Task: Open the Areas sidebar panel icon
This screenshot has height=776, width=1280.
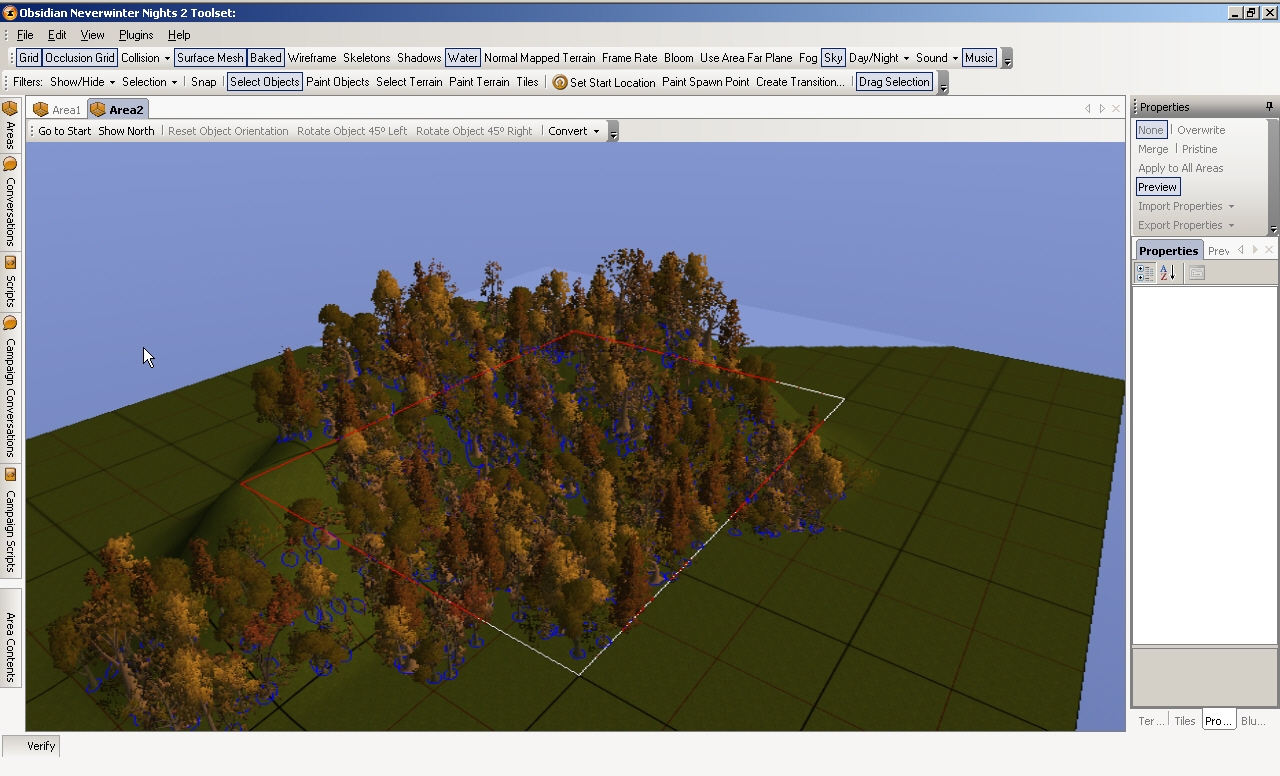Action: tap(10, 108)
